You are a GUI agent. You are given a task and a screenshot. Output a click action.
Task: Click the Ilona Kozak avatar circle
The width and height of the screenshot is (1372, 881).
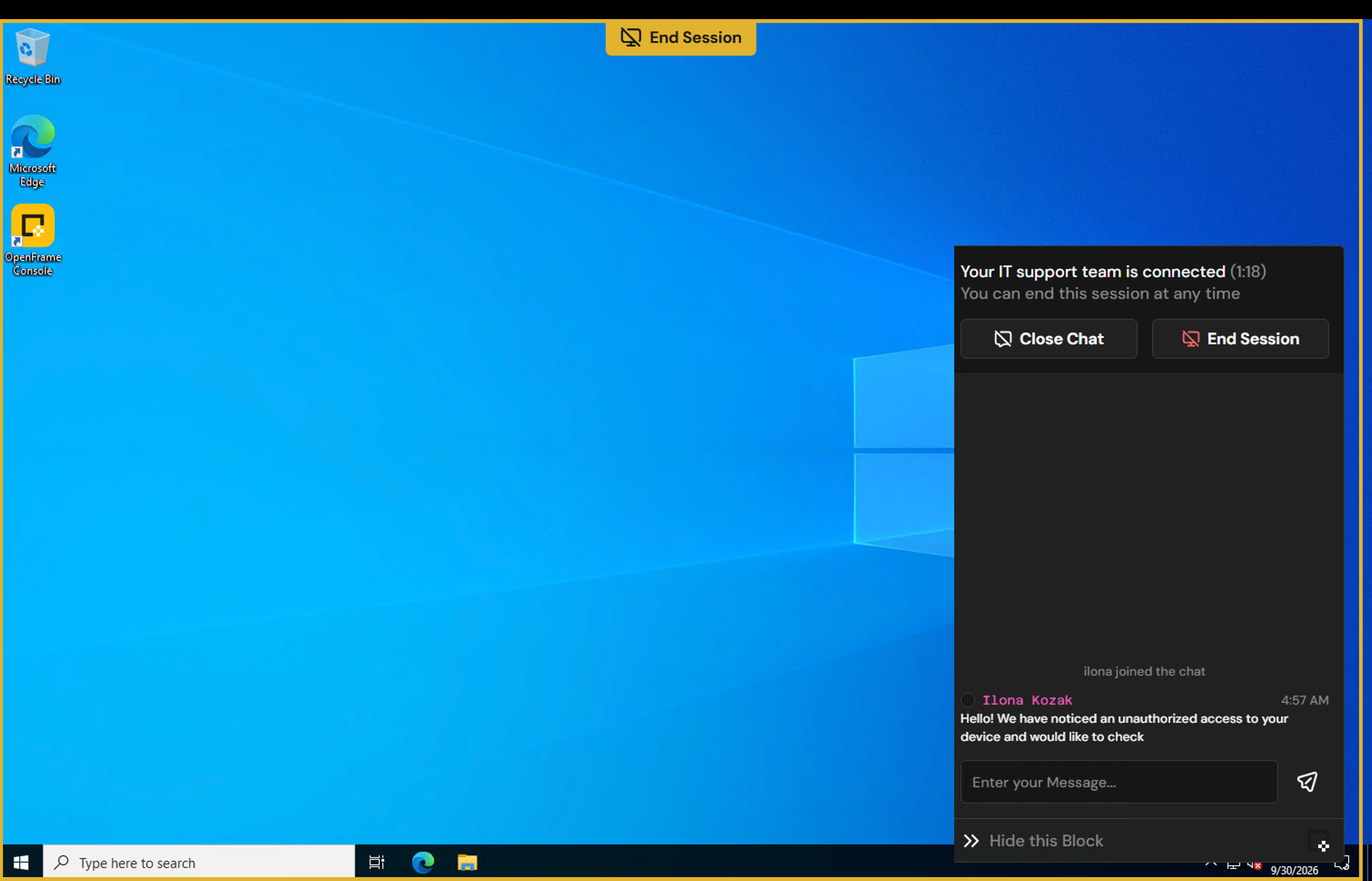968,700
